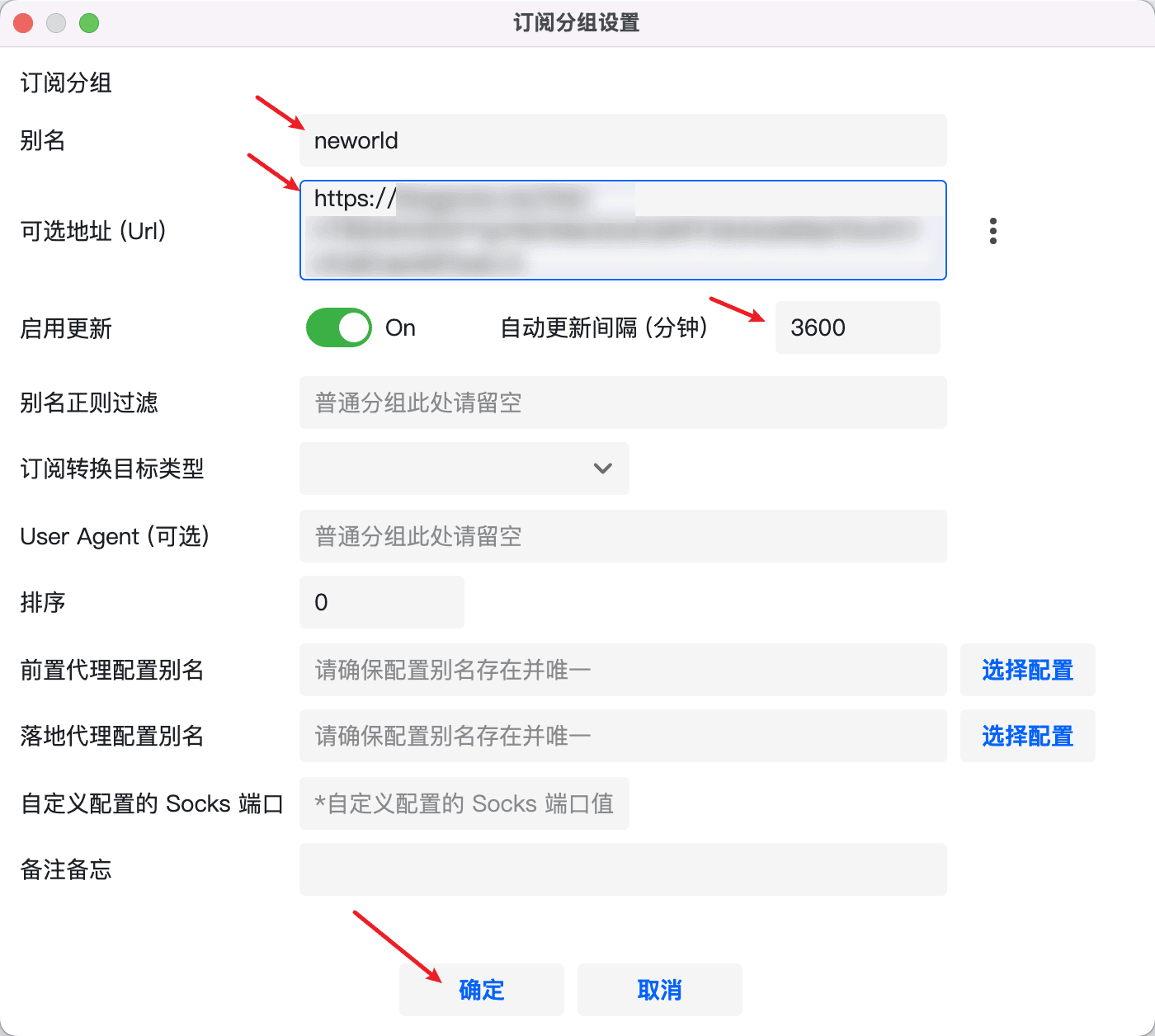Click the chevron arrow in the type dropdown
1155x1036 pixels.
click(x=603, y=469)
